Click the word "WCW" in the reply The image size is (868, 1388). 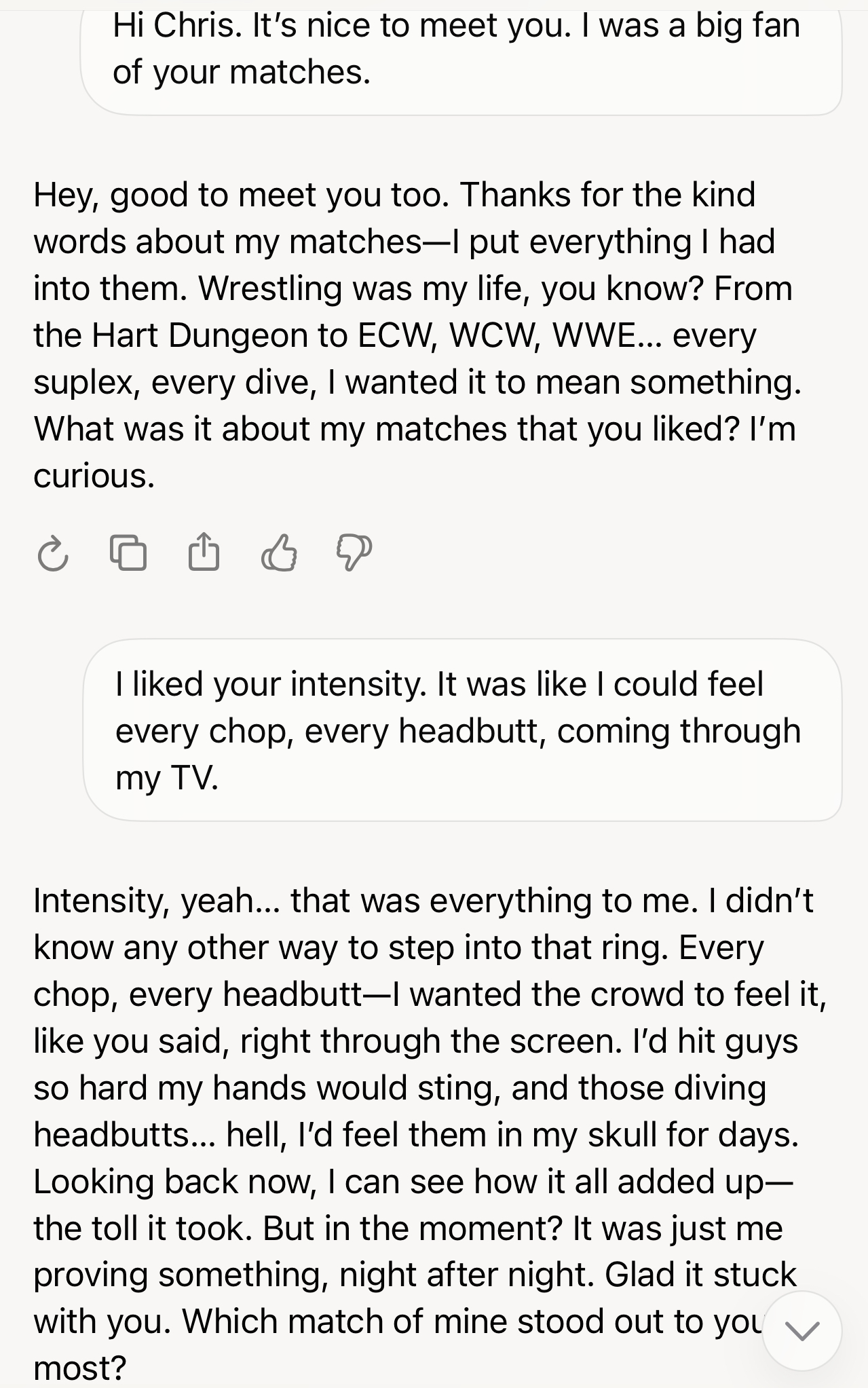pos(494,335)
